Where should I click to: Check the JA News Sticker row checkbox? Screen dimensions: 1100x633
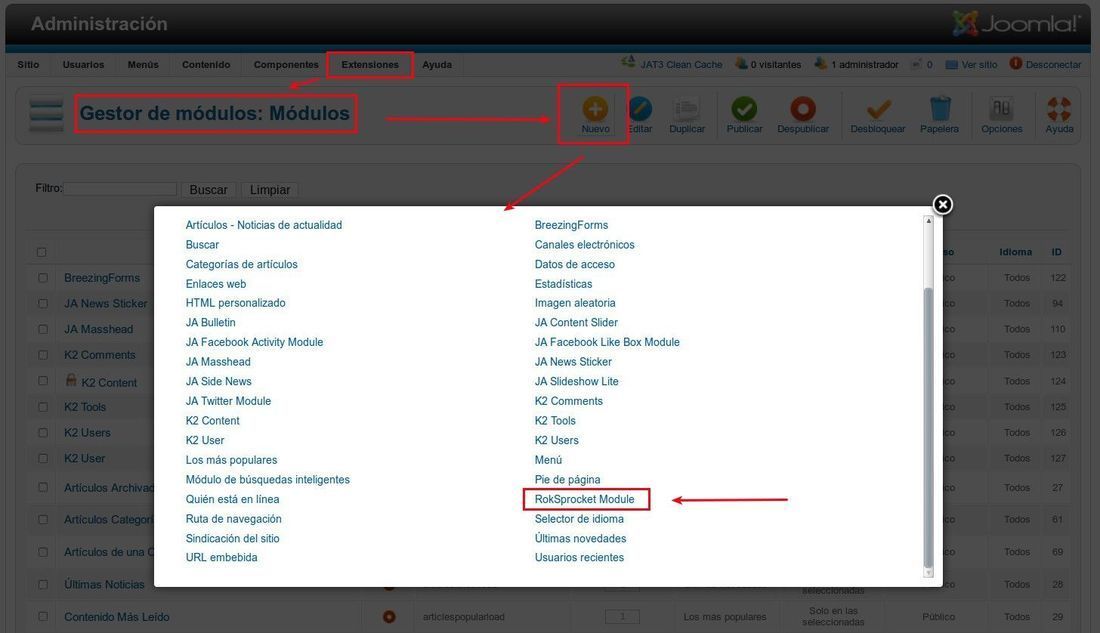pos(43,304)
